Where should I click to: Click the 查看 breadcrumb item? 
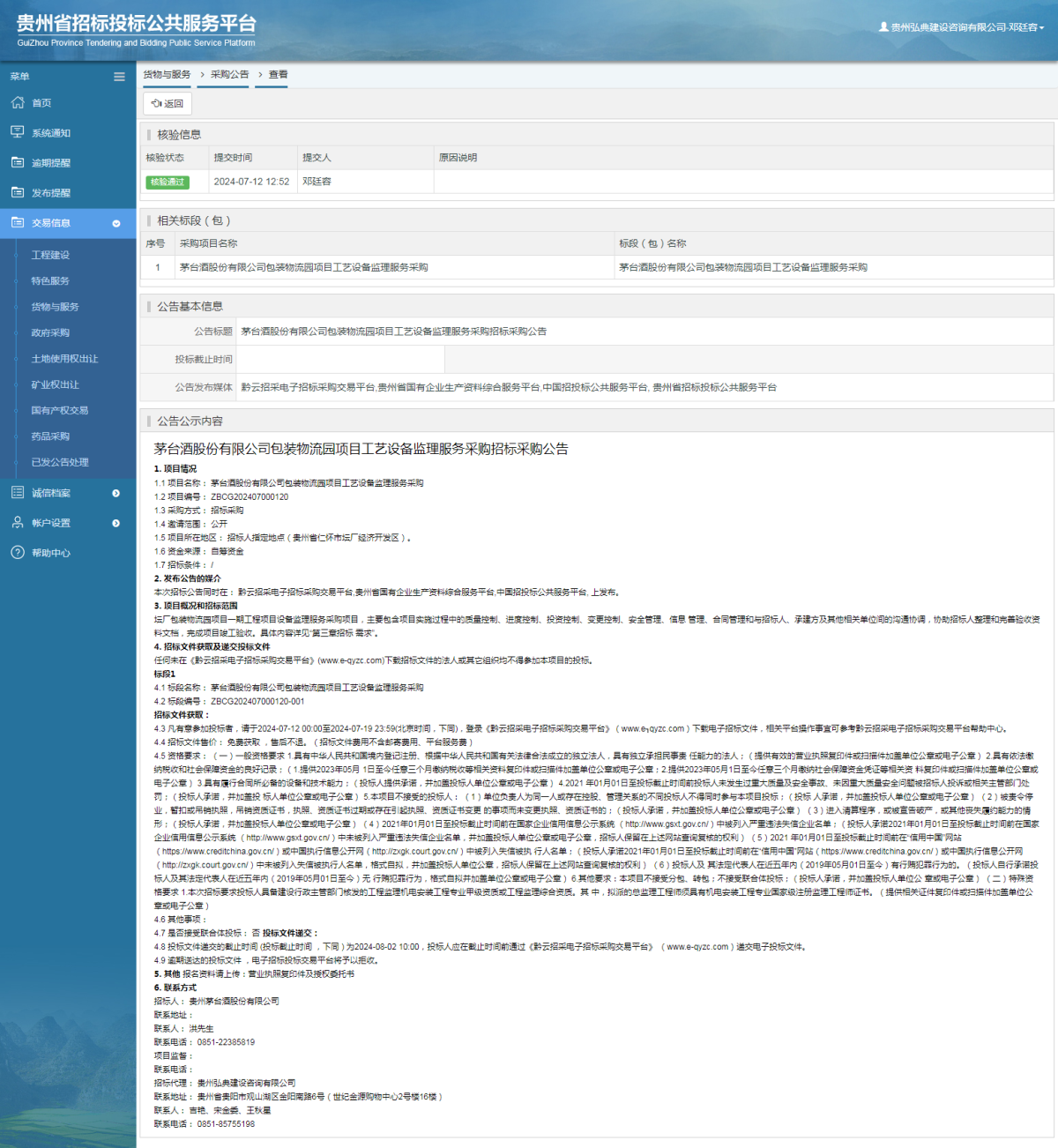(279, 75)
